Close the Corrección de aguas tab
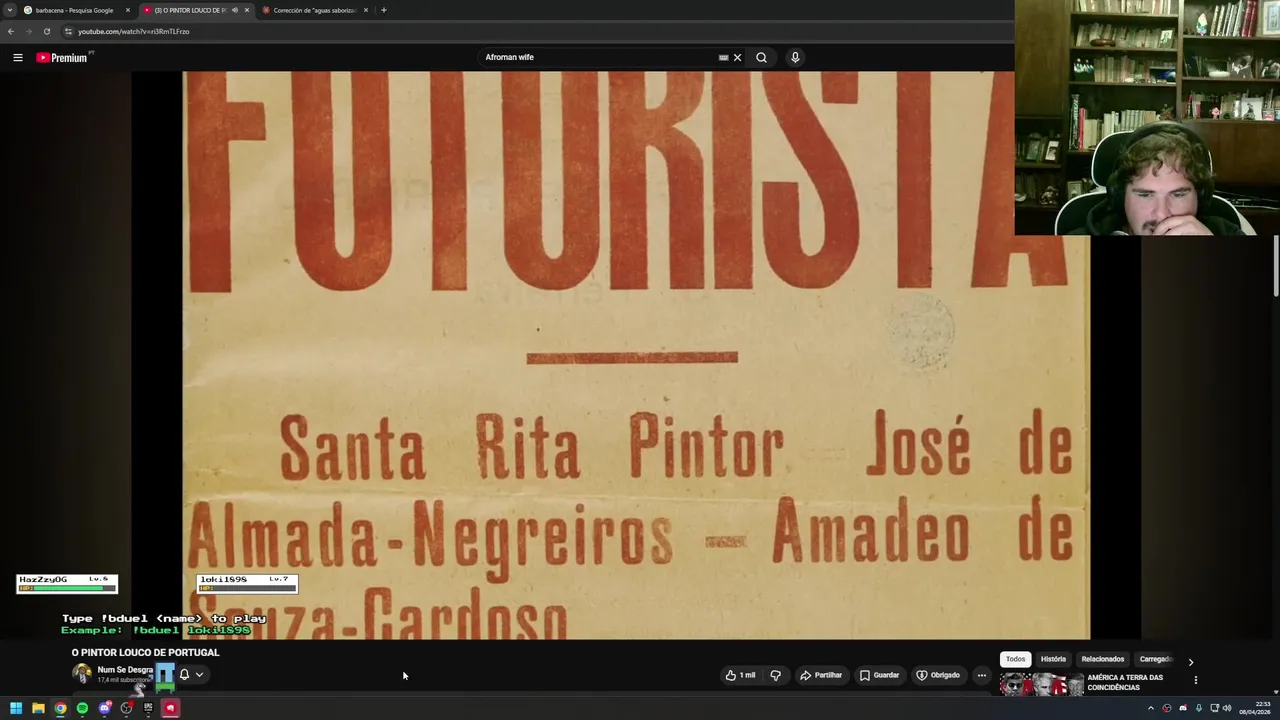This screenshot has width=1280, height=720. [366, 10]
